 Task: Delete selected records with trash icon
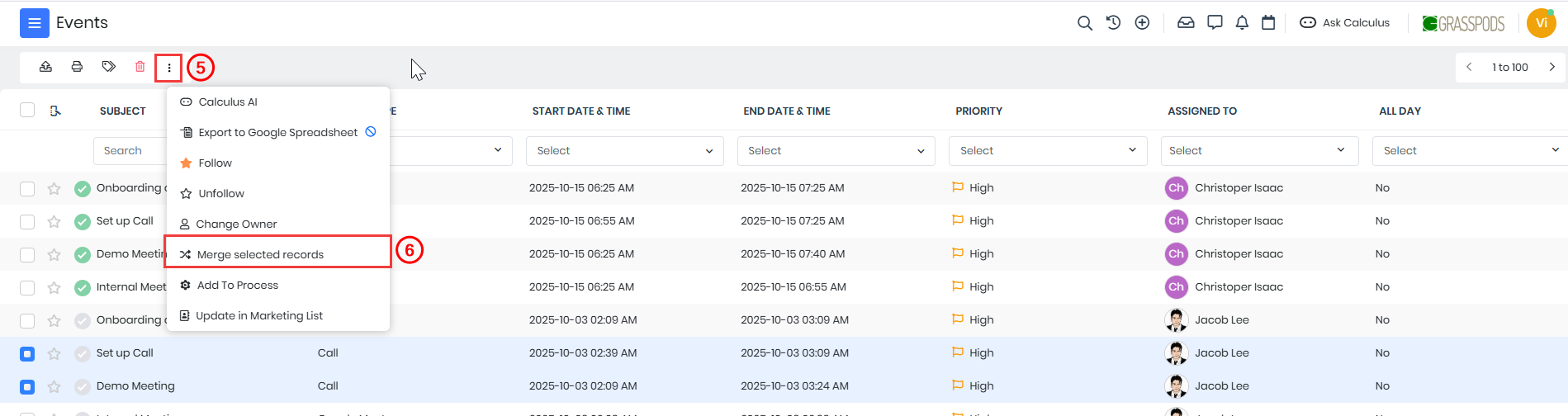(140, 67)
